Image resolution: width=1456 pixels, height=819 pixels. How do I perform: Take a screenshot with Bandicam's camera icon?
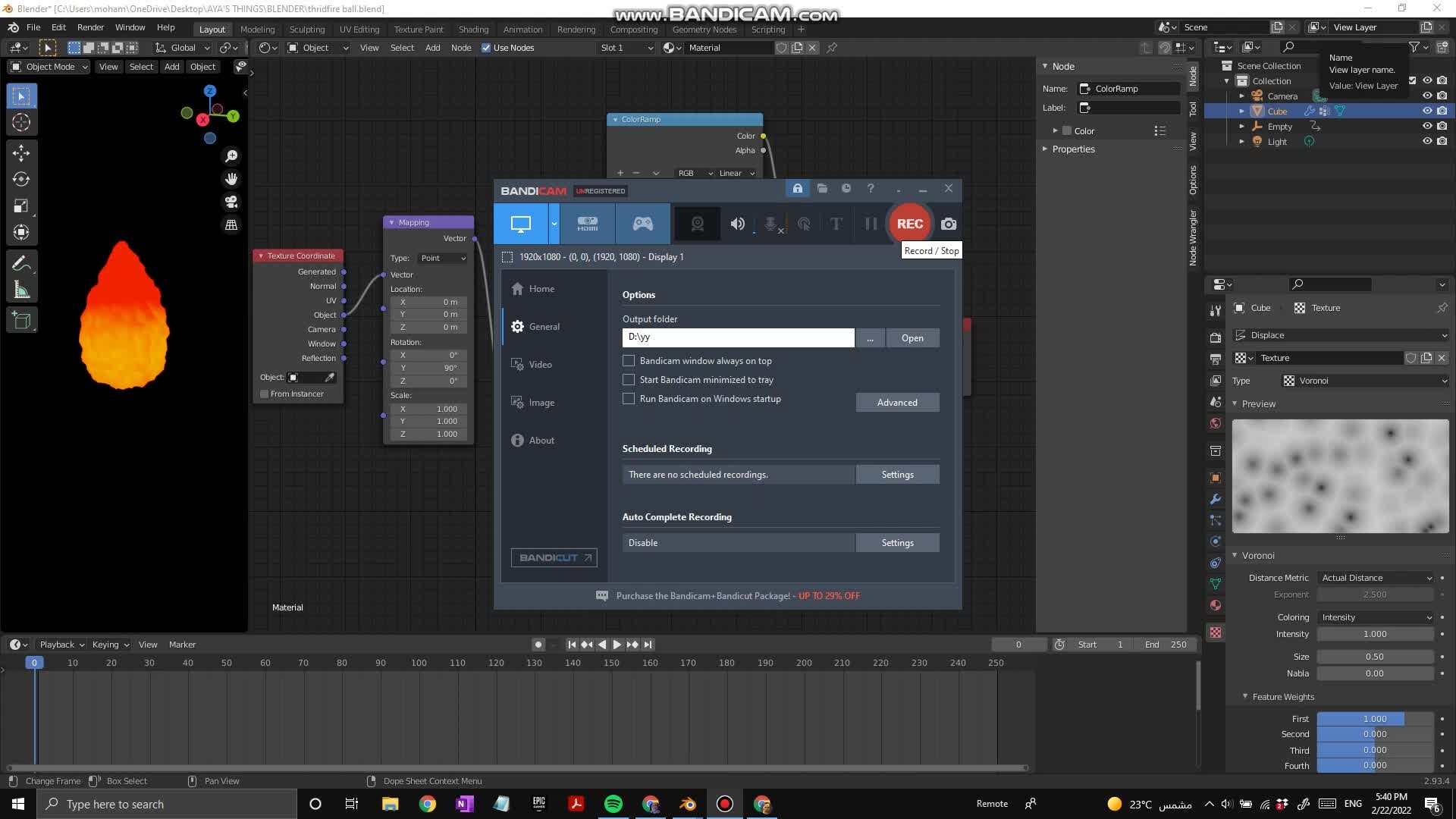948,224
